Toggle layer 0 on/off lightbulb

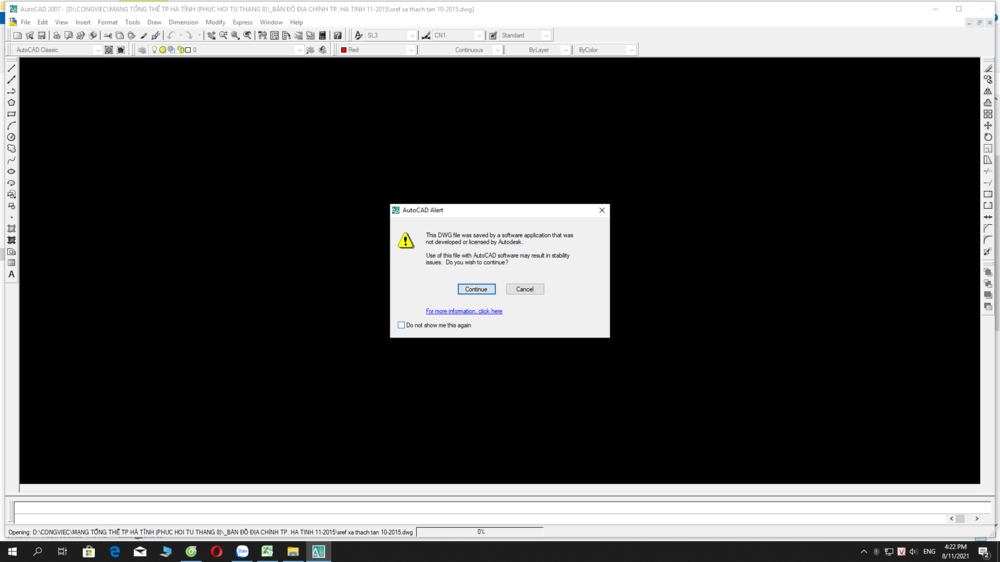pos(154,50)
